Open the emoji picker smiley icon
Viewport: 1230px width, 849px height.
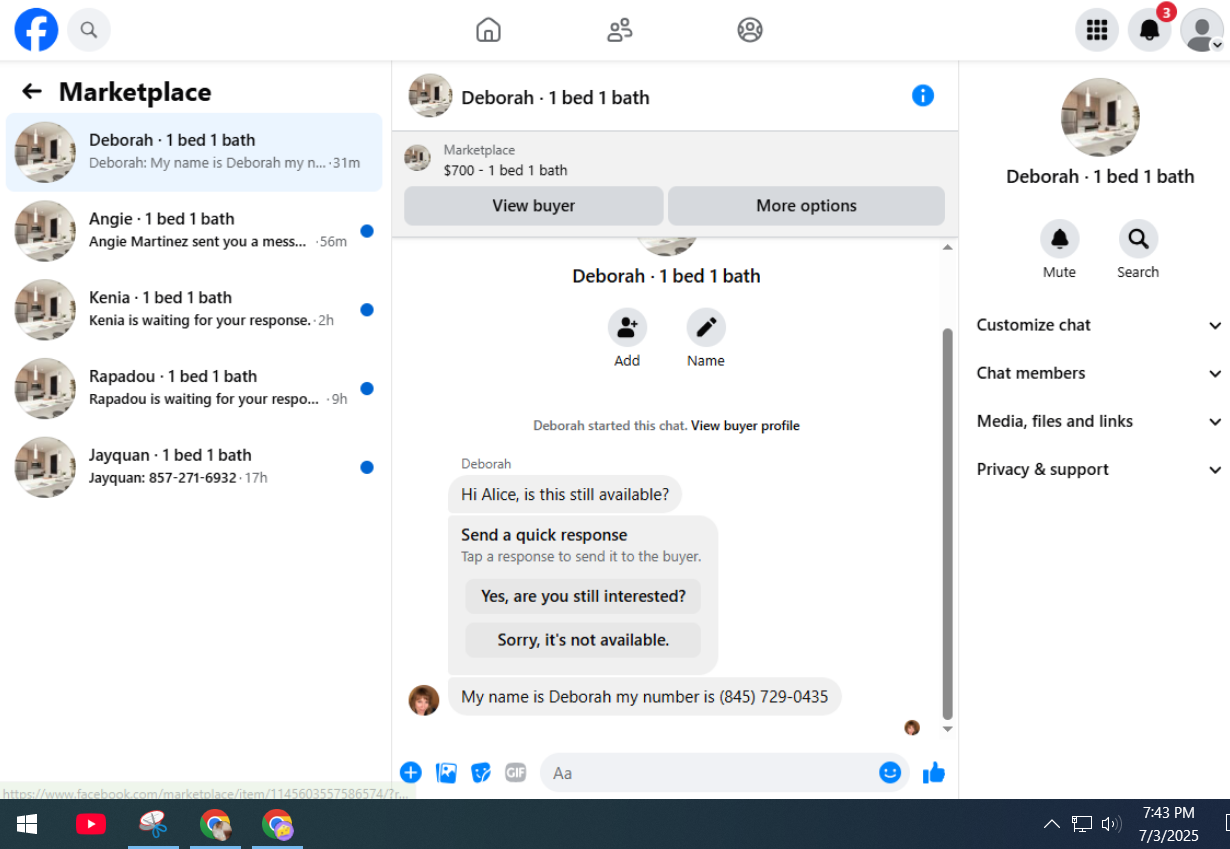[x=890, y=772]
